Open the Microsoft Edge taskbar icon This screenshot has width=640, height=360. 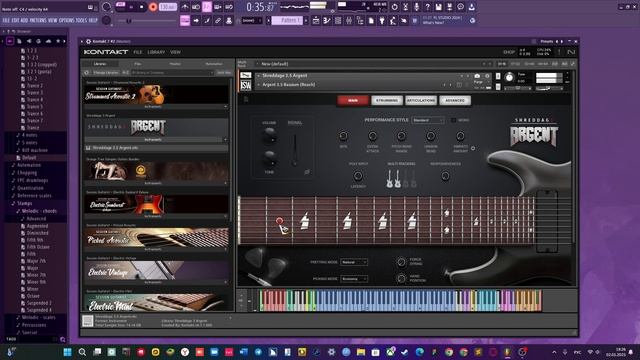click(x=420, y=352)
